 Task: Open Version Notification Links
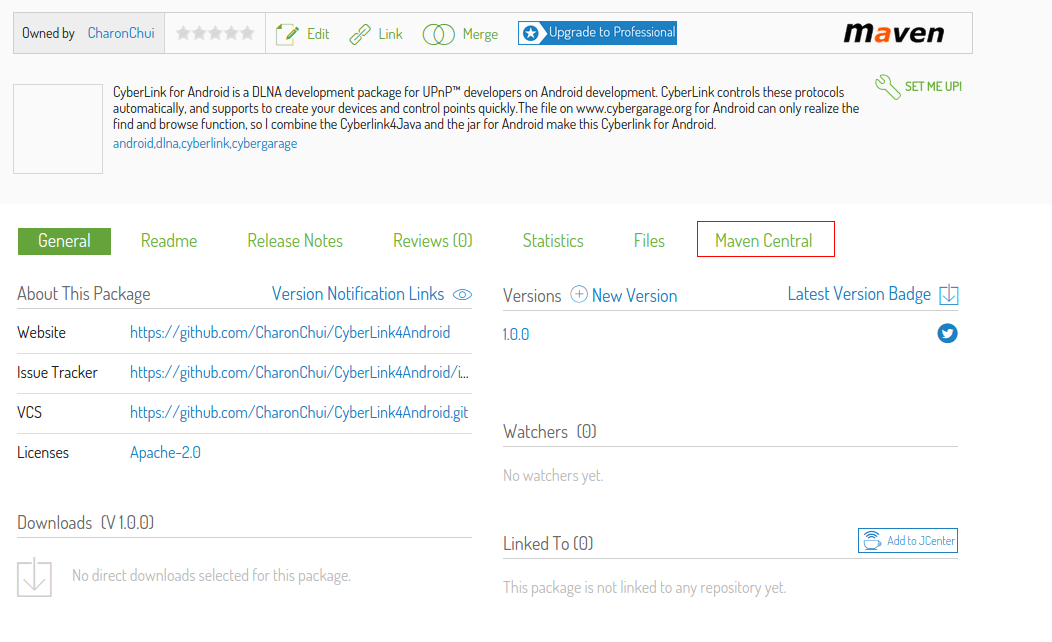[x=358, y=294]
